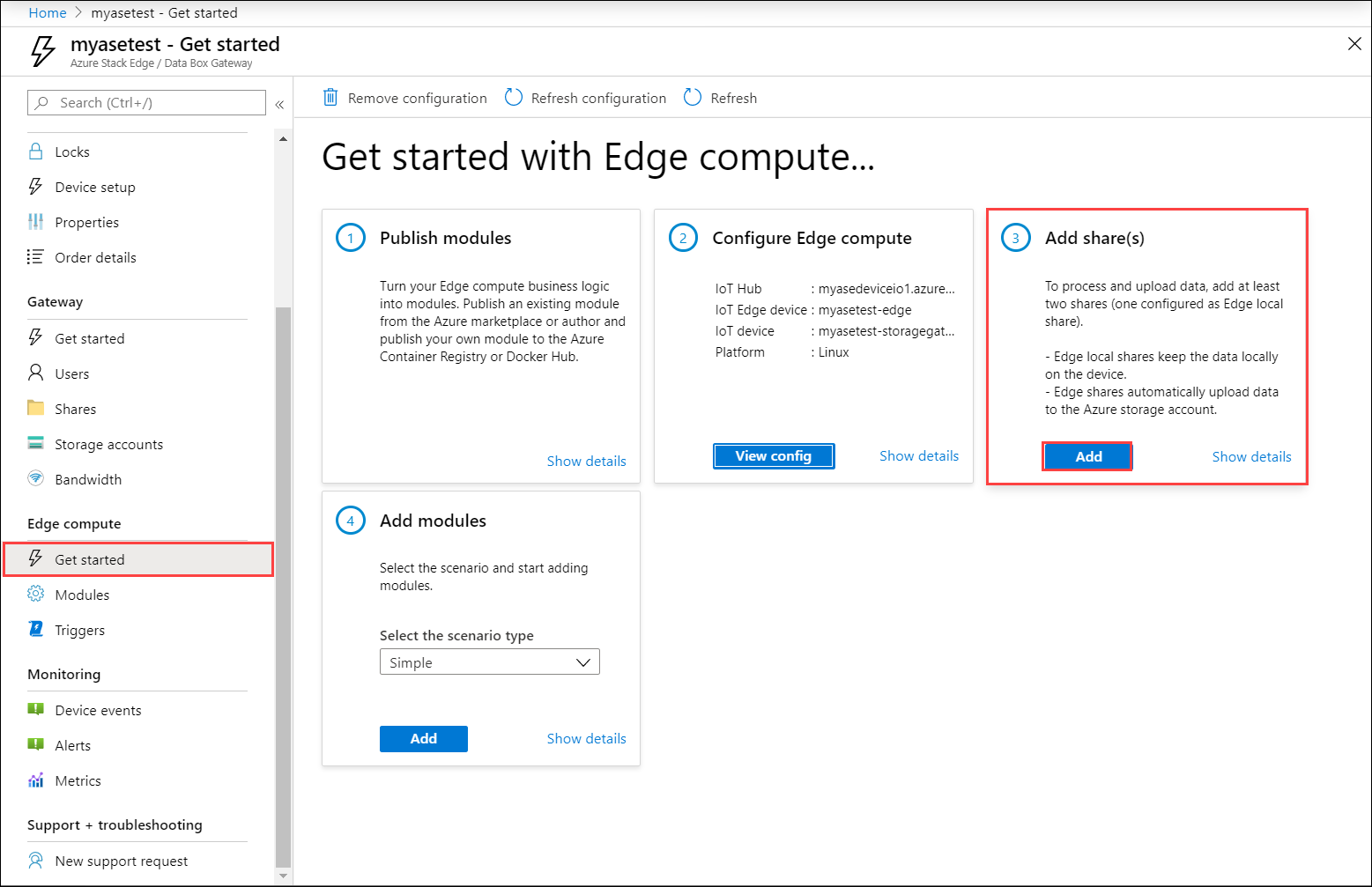Click the View config button

(x=773, y=456)
